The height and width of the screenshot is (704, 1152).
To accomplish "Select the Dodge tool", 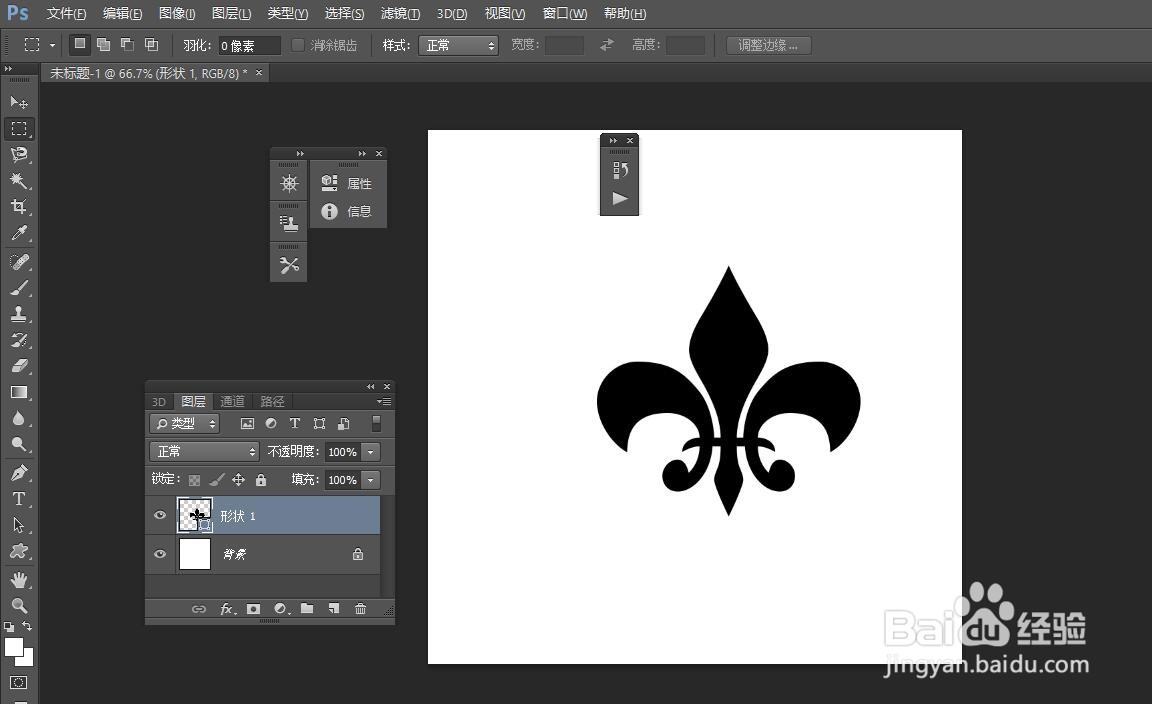I will [x=19, y=444].
